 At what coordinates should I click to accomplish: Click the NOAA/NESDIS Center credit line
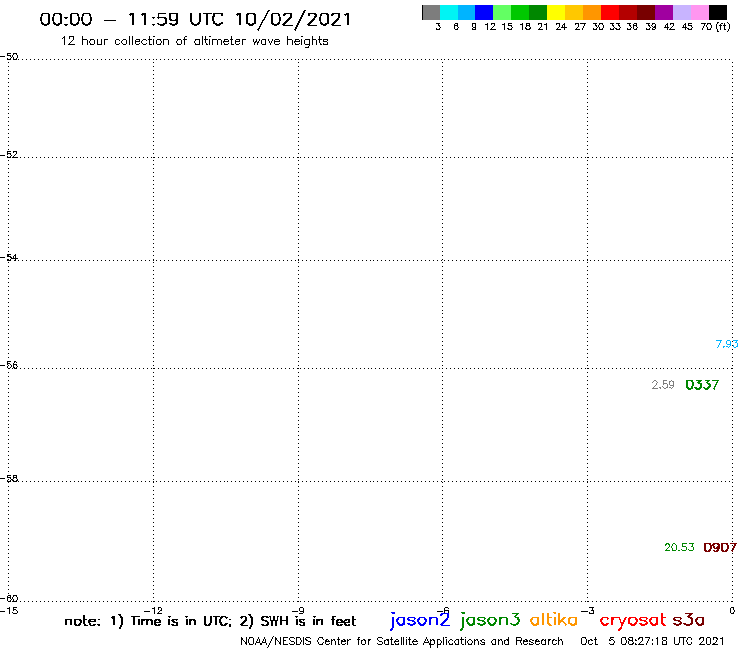(402, 641)
